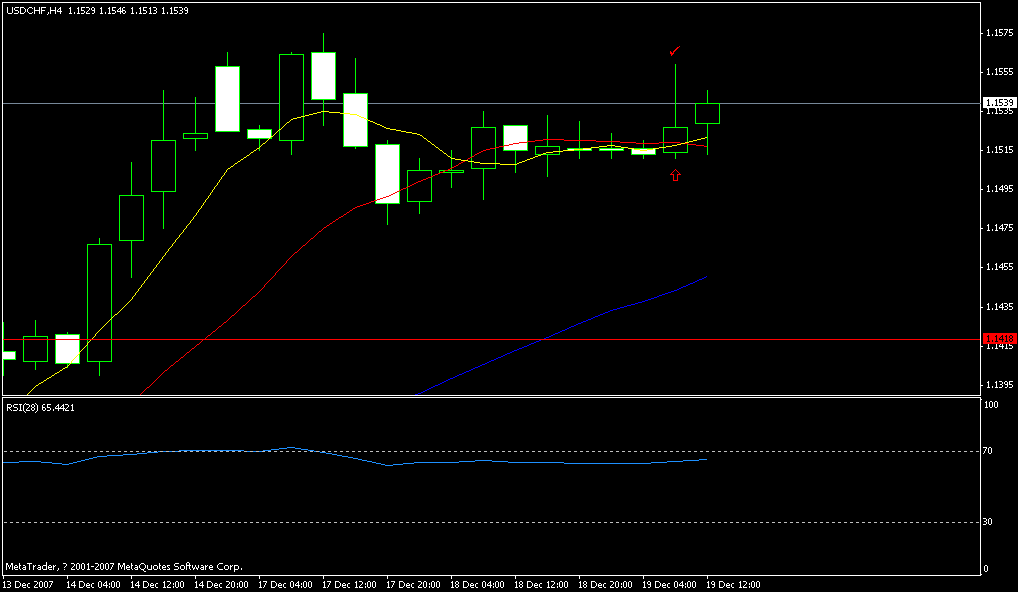
Task: Click the 18 Dec 20:00 time label
Action: pyautogui.click(x=605, y=585)
